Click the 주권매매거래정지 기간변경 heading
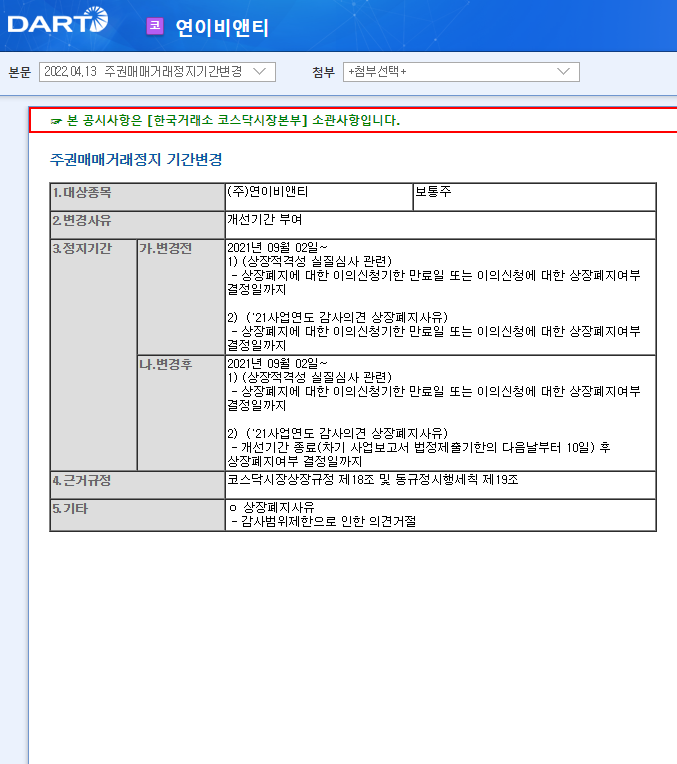Screen dimensions: 677x764 pyautogui.click(x=136, y=159)
